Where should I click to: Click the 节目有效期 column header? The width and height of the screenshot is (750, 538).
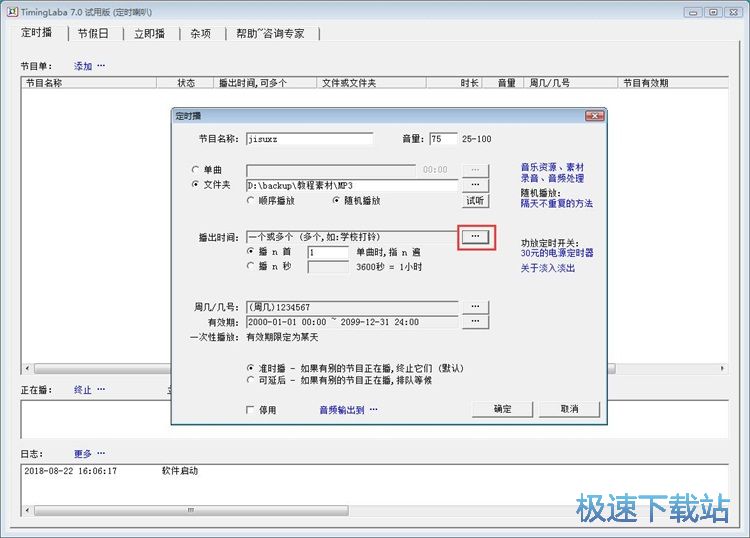coord(673,83)
